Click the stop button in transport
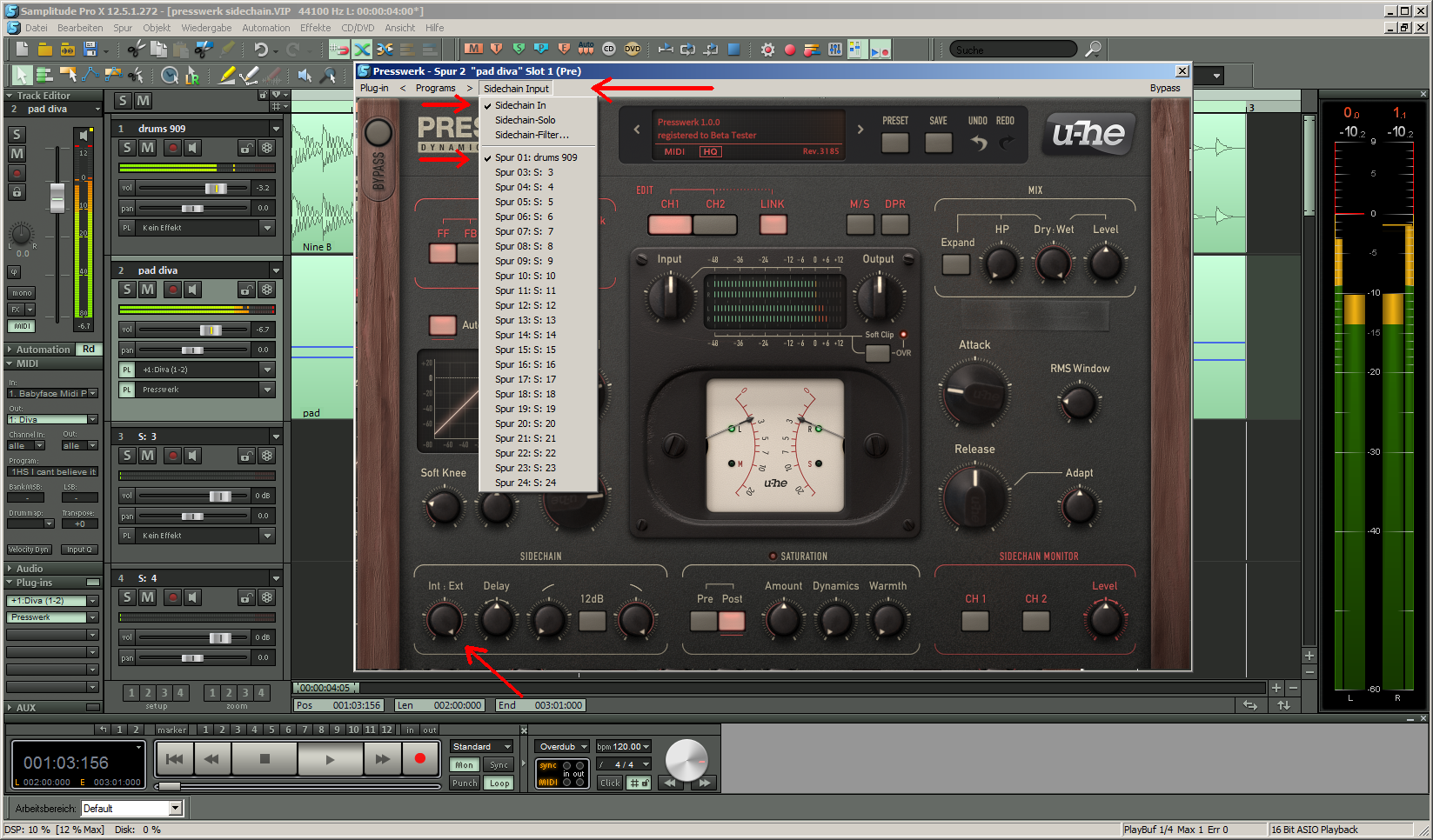Viewport: 1433px width, 840px height. click(x=265, y=758)
